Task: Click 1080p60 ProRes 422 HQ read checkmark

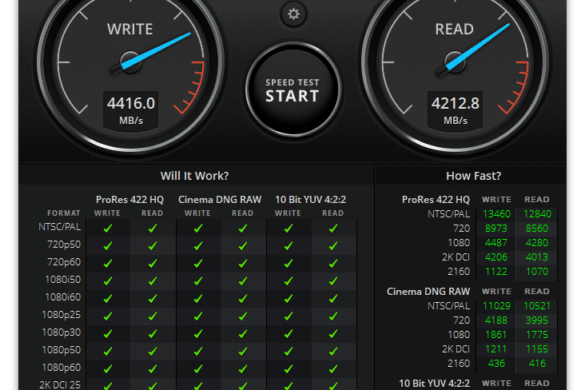Action: click(x=153, y=369)
